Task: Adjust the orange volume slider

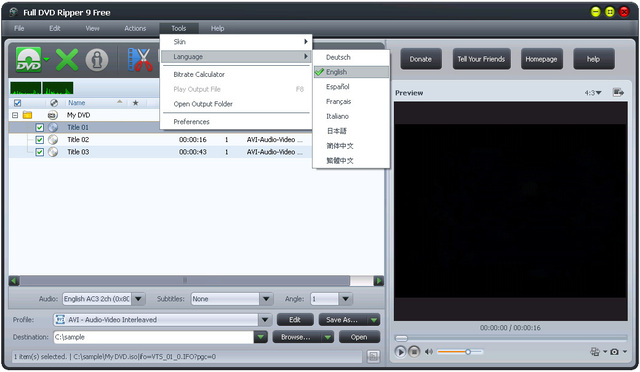Action: click(x=460, y=352)
